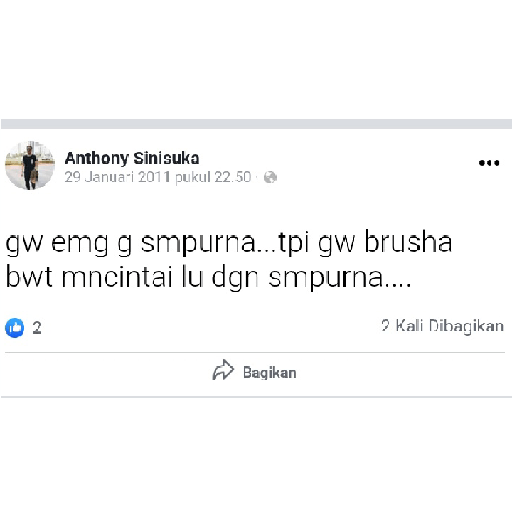
Task: Click the word 'brusha' in the post
Action: pyautogui.click(x=408, y=241)
